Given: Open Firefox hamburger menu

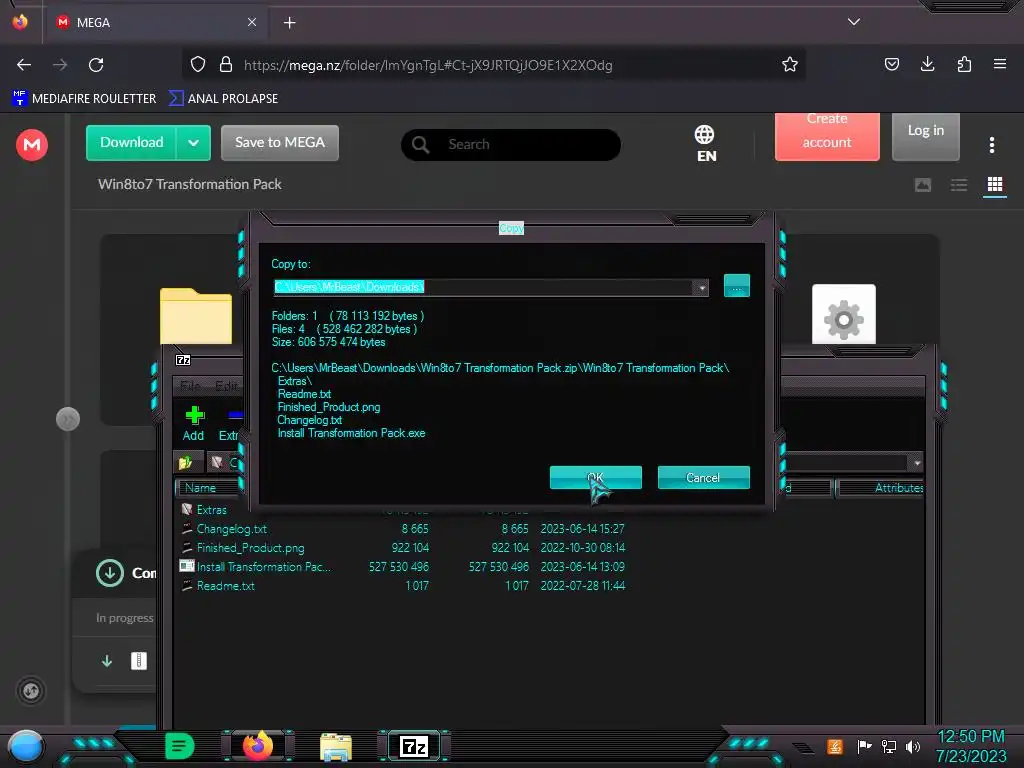Looking at the screenshot, I should [999, 64].
